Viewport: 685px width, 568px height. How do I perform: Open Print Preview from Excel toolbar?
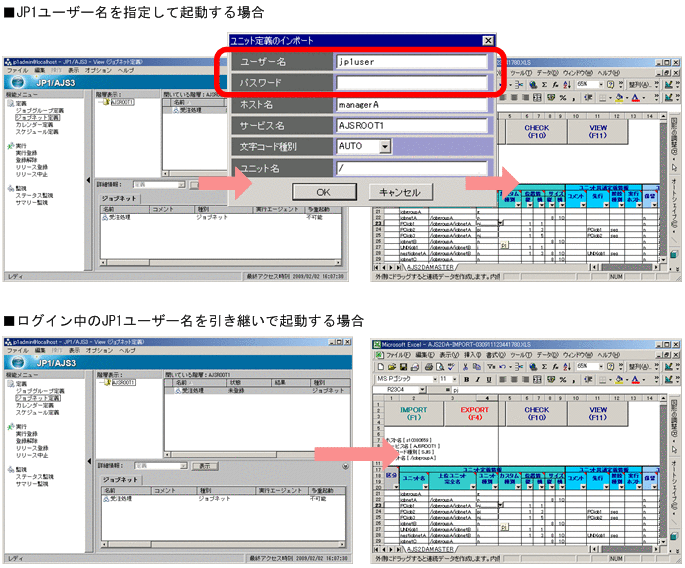[440, 367]
